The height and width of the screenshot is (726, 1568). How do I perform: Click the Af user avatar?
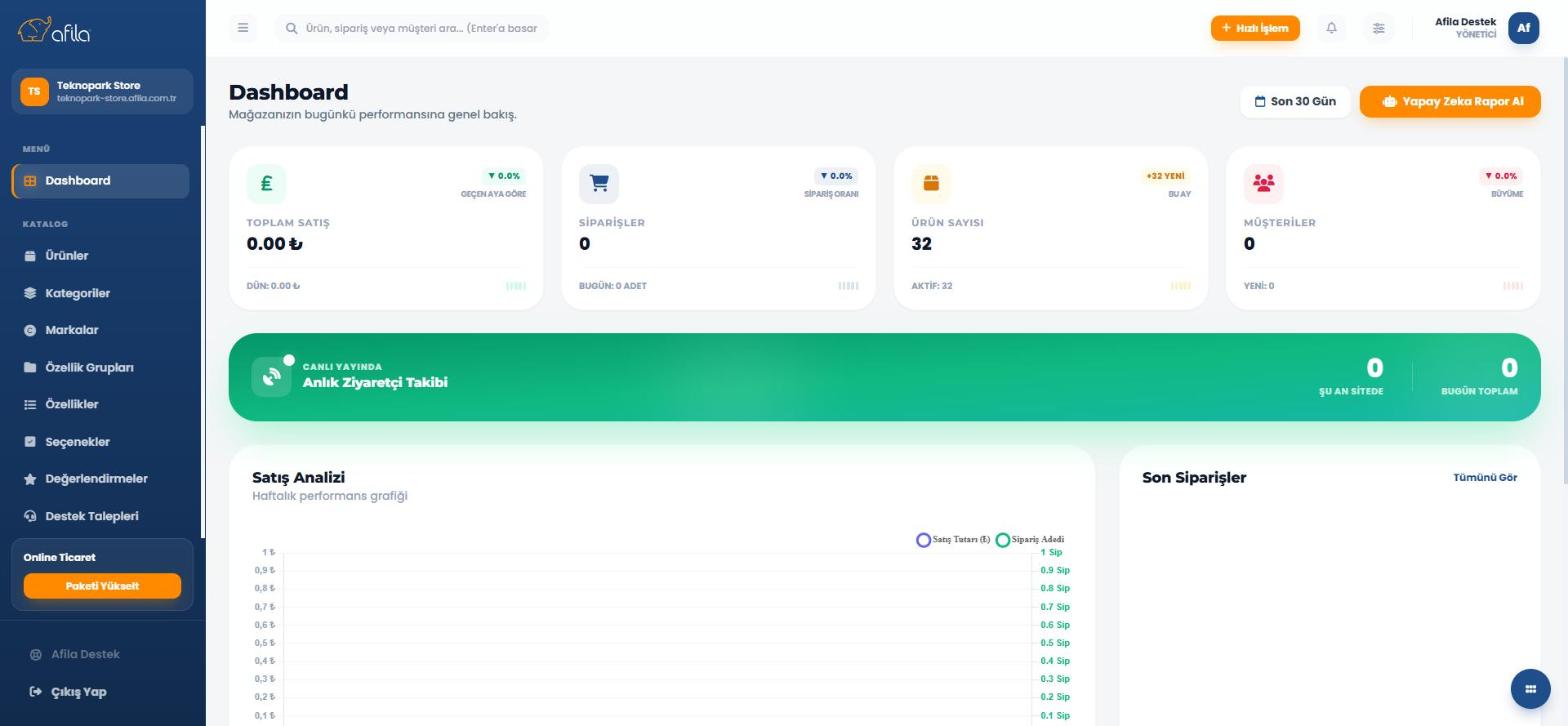[1523, 28]
